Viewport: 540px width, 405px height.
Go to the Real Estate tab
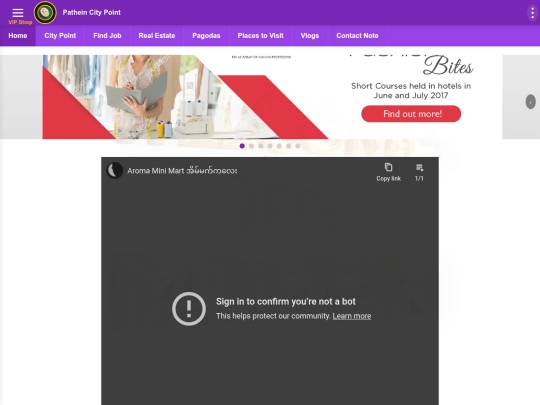click(157, 36)
